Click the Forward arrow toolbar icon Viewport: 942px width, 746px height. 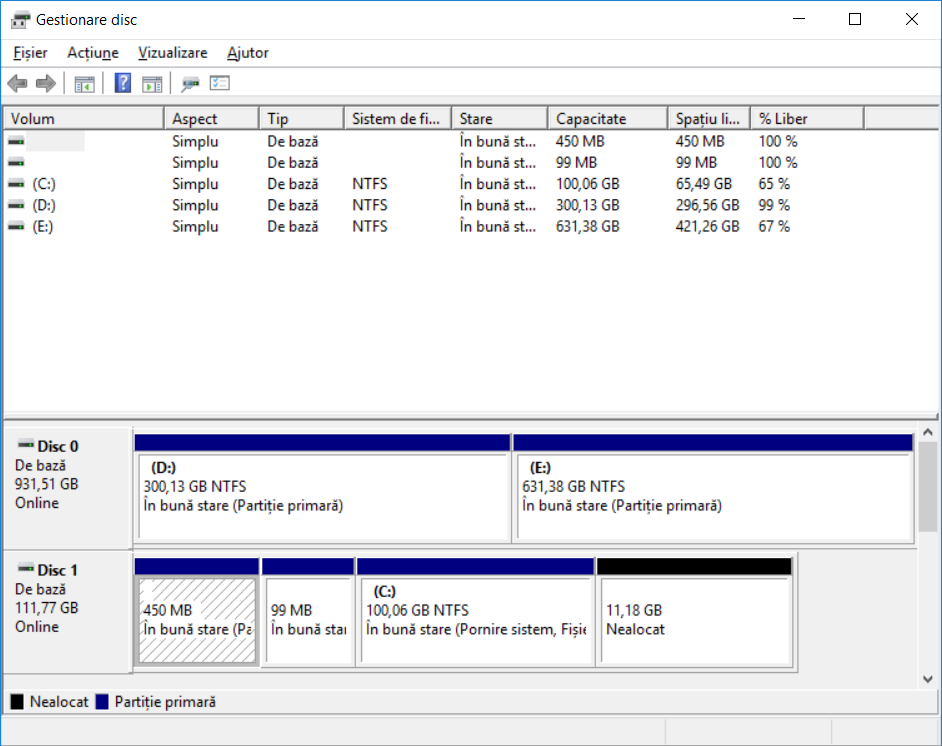(46, 83)
